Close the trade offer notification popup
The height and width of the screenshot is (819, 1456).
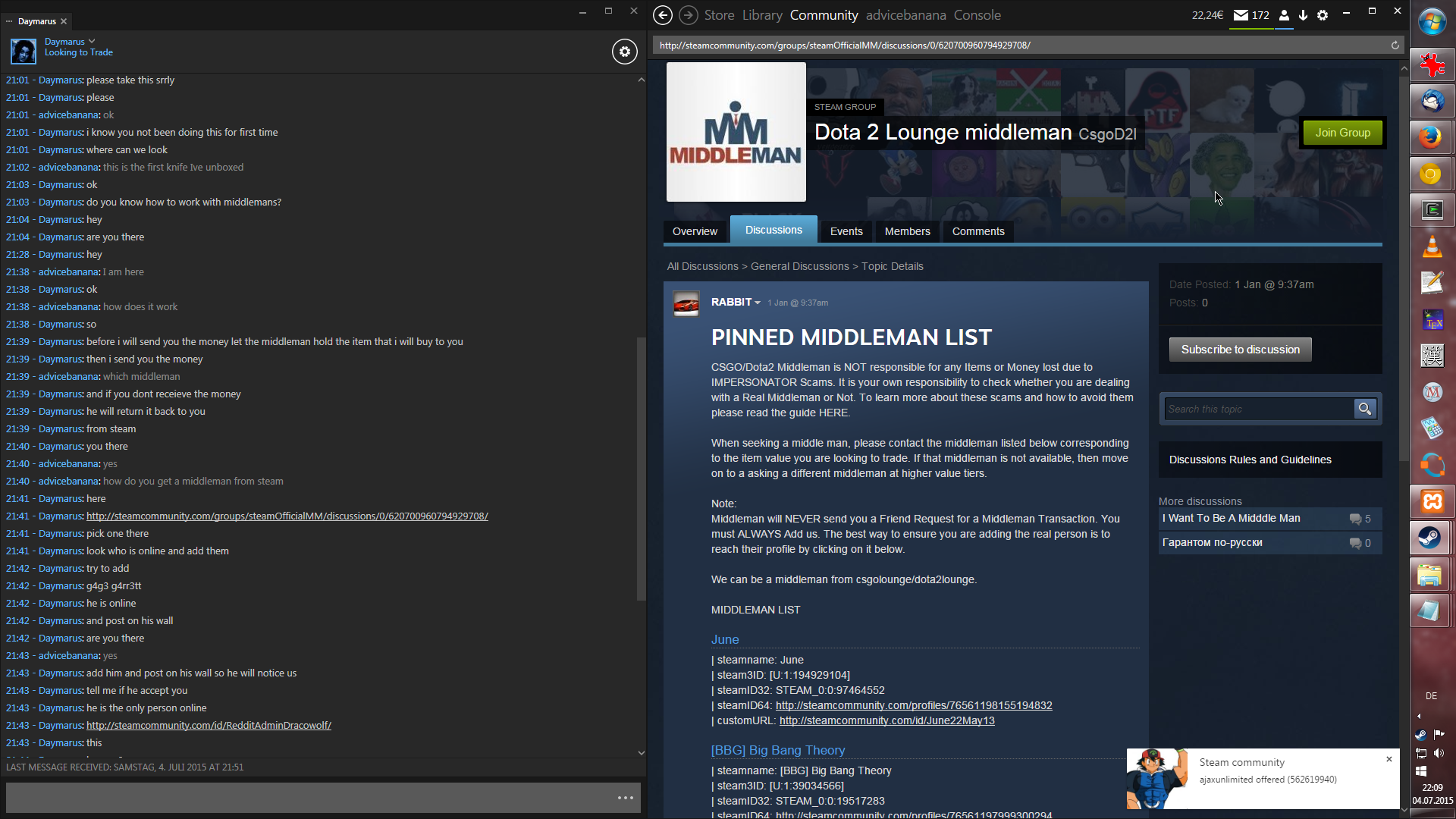click(x=1389, y=759)
